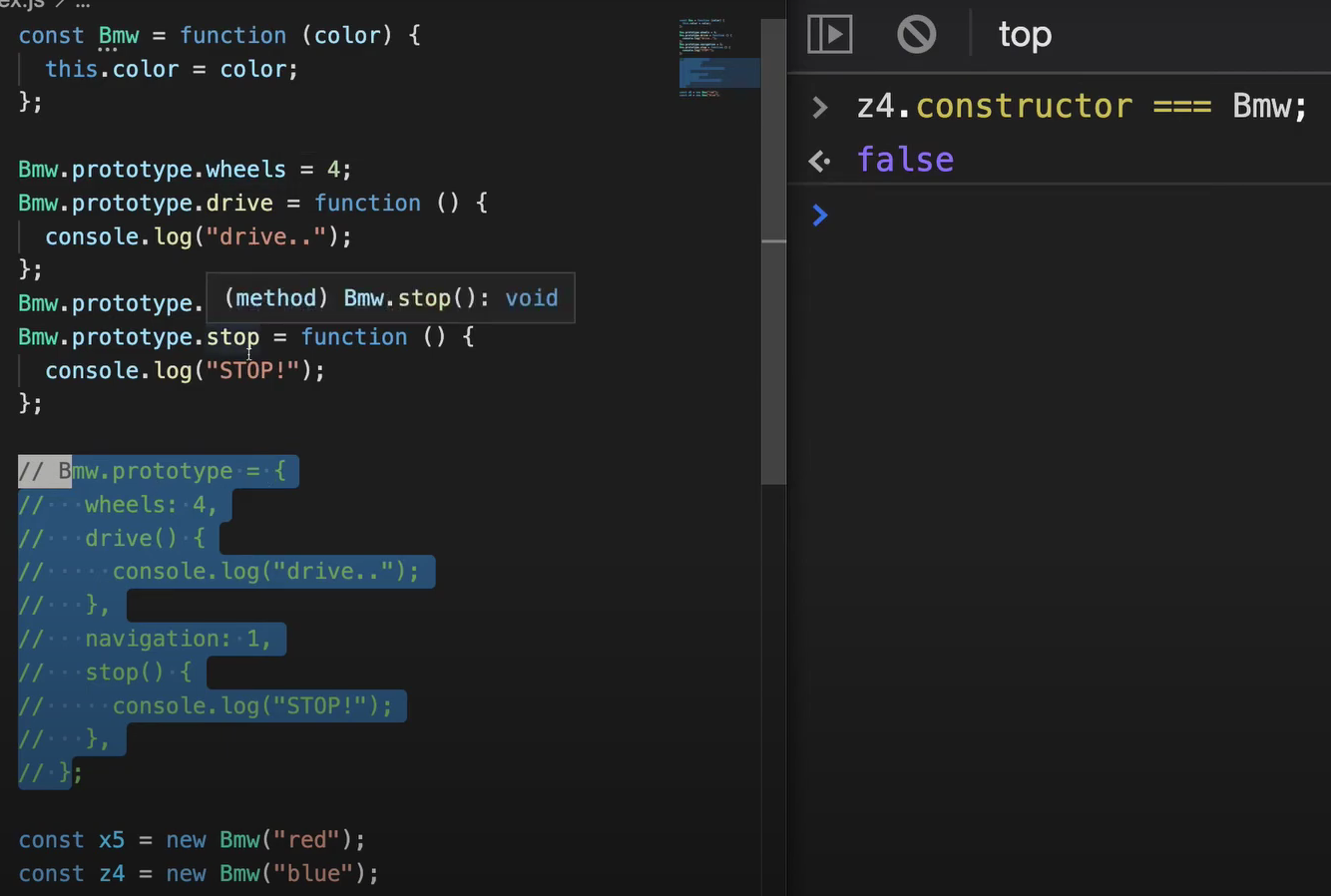The image size is (1331, 896).
Task: Click the editor vertical scrollbar thumb
Action: 773,251
